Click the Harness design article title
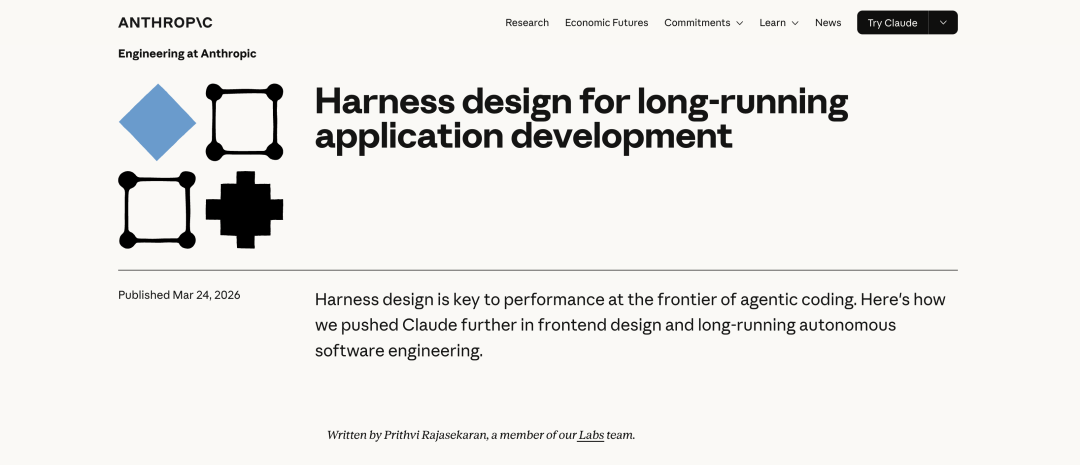Screen dimensions: 1080x465 [581, 118]
